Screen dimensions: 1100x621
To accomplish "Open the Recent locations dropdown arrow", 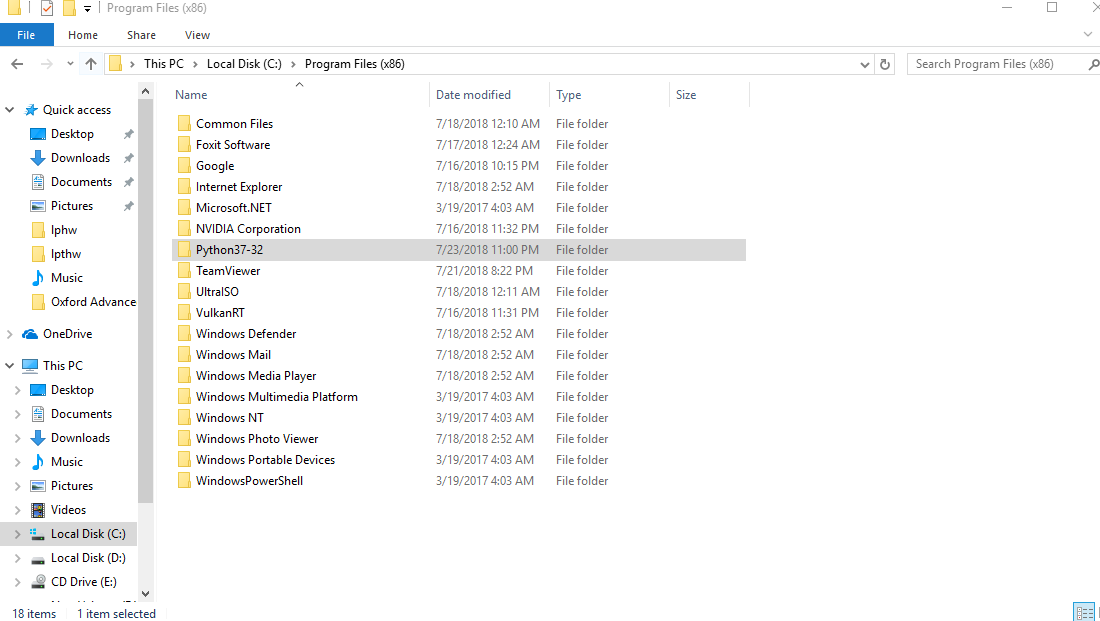I will click(70, 64).
